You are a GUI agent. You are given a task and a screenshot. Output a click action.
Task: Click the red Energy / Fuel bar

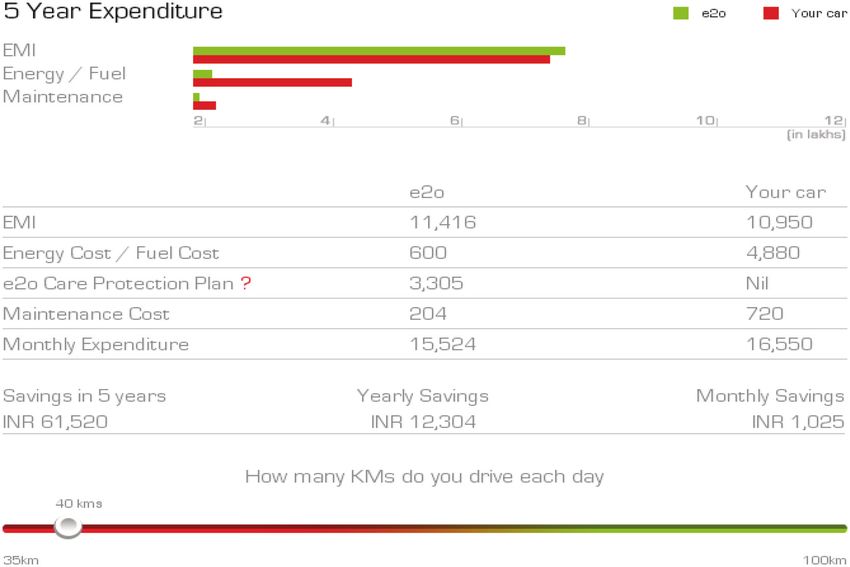coord(272,82)
